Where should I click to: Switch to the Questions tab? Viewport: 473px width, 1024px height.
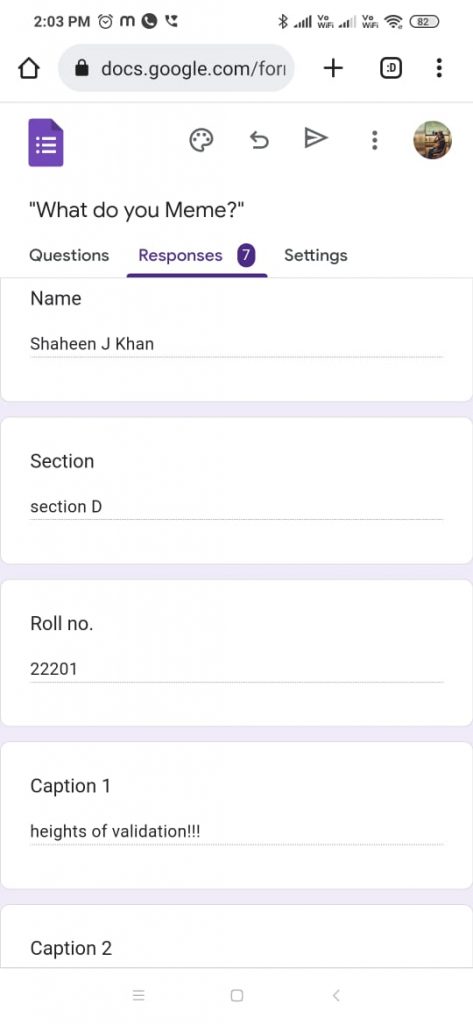tap(69, 255)
